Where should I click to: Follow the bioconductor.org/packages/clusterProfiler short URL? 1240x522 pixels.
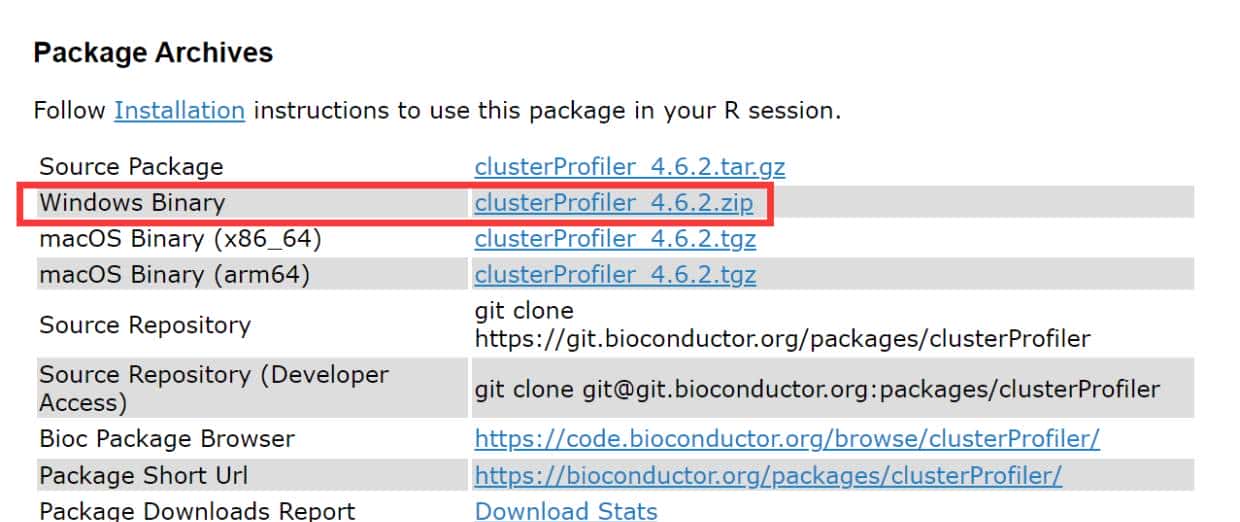click(768, 476)
